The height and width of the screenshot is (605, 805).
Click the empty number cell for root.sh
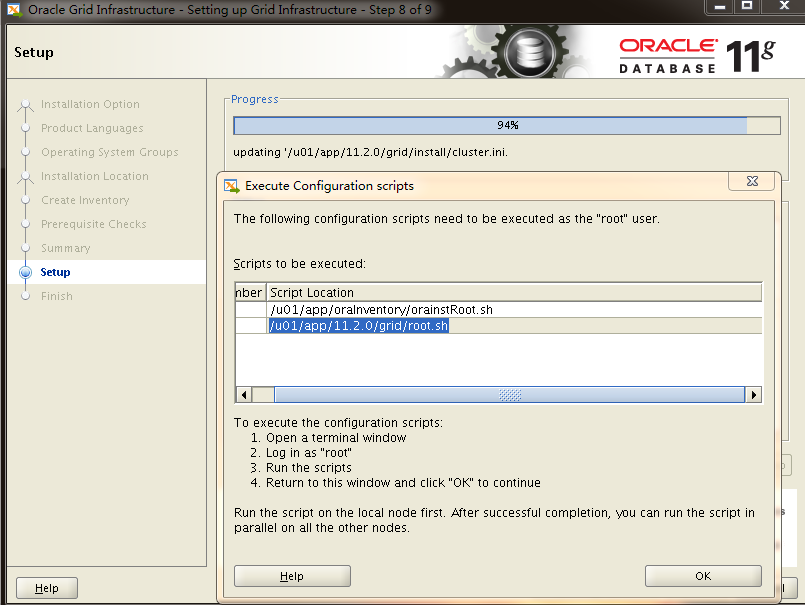click(251, 326)
